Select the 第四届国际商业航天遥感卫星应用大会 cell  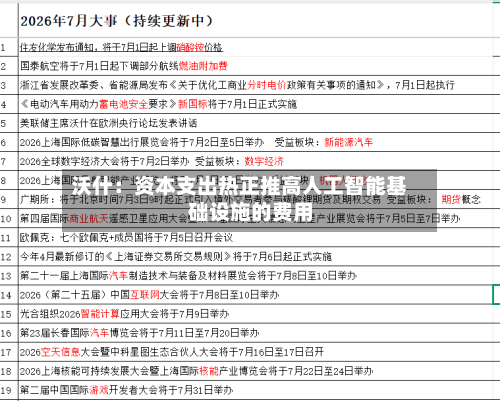pos(256,219)
